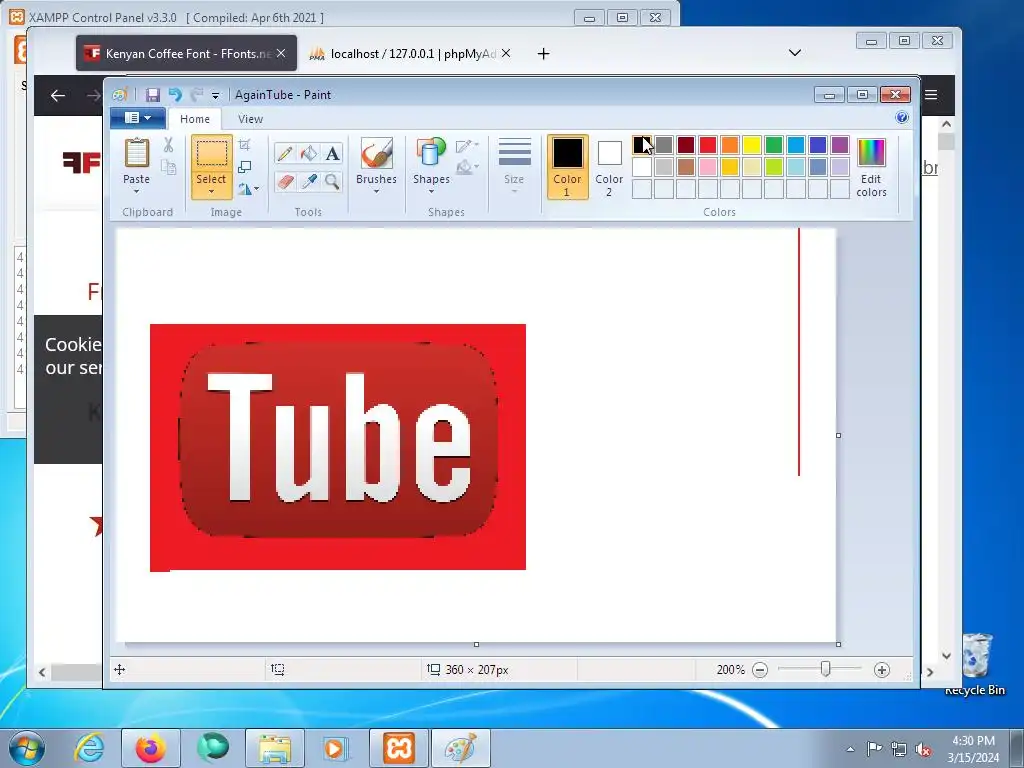Activate the Color 2 button
Image resolution: width=1024 pixels, height=768 pixels.
(609, 167)
